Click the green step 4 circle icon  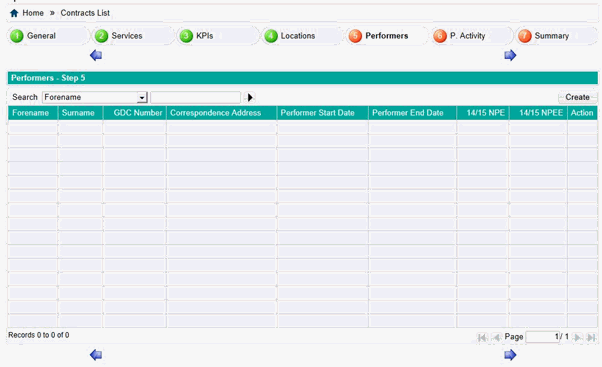click(271, 36)
